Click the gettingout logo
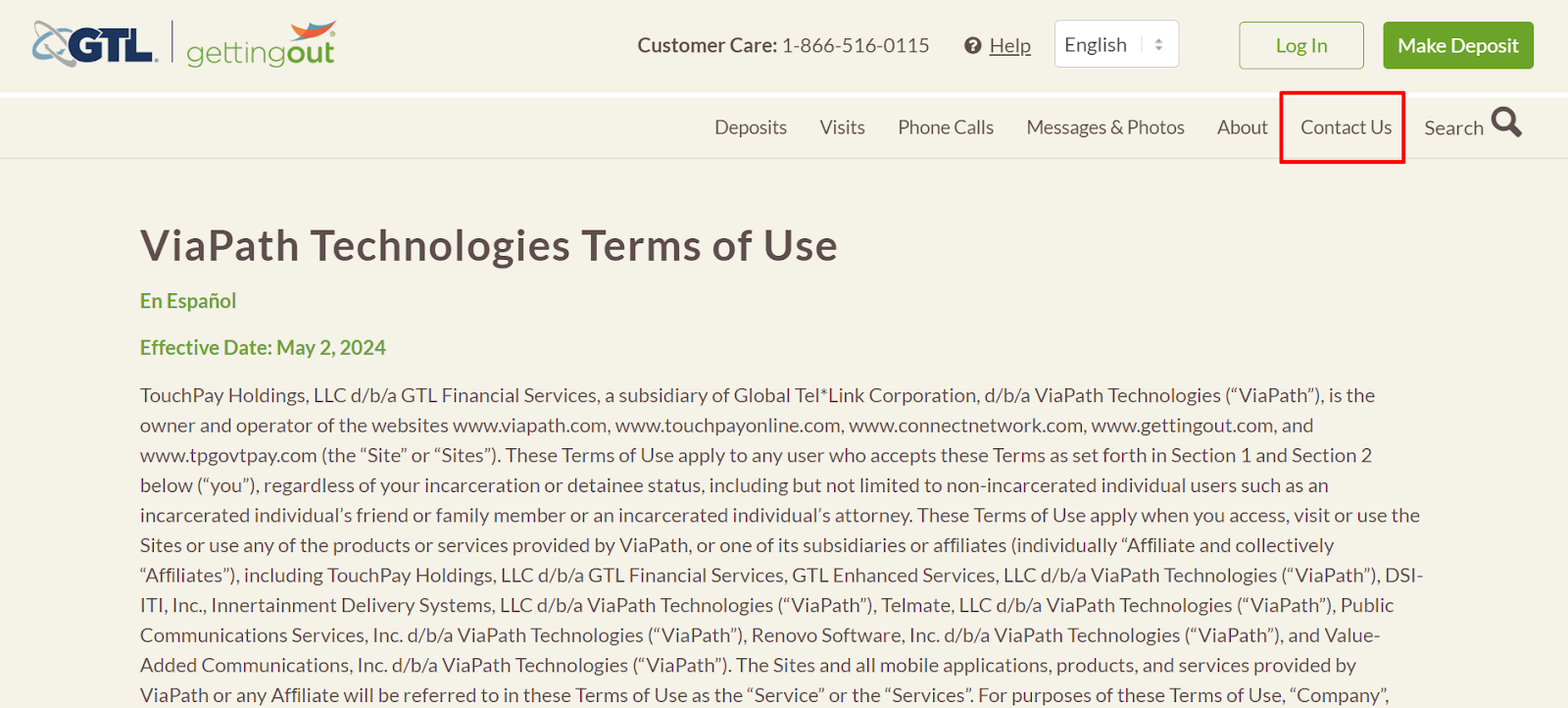 click(262, 45)
